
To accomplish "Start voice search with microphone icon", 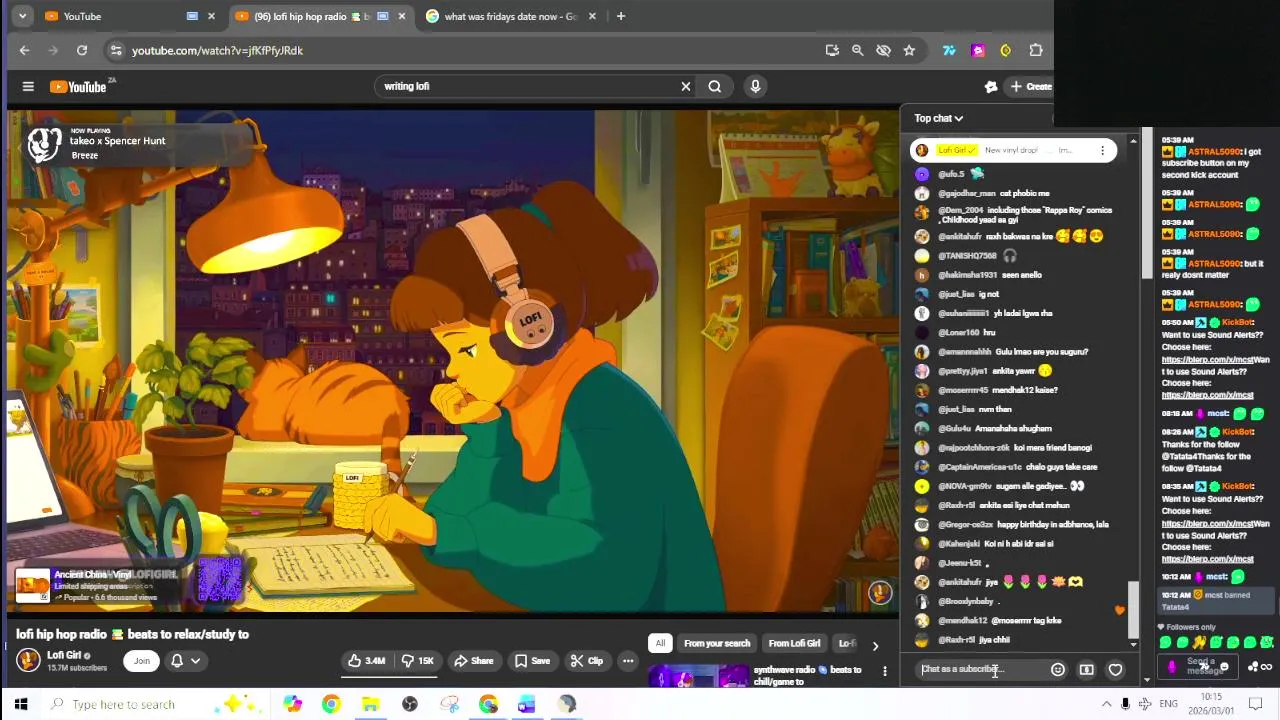I will point(755,87).
